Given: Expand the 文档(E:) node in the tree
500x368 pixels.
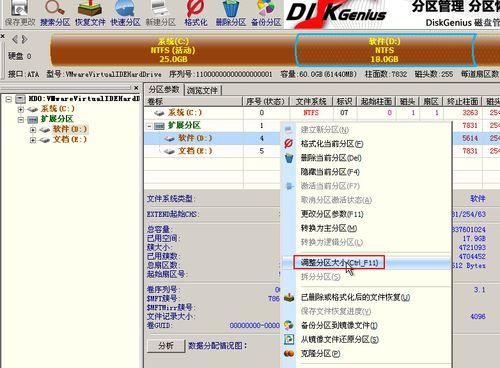Looking at the screenshot, I should (x=33, y=140).
